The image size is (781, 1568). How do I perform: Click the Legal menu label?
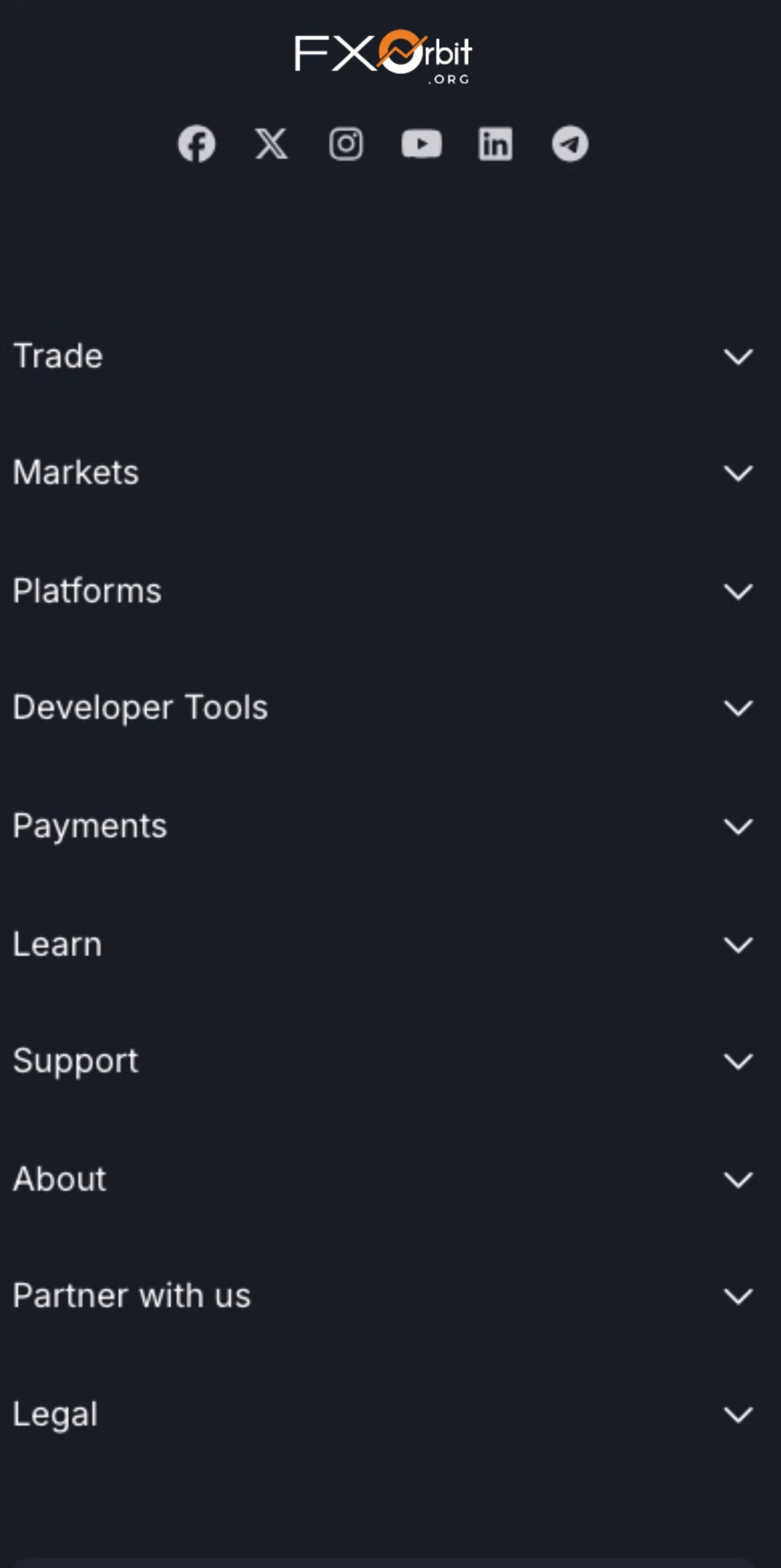pos(55,1415)
